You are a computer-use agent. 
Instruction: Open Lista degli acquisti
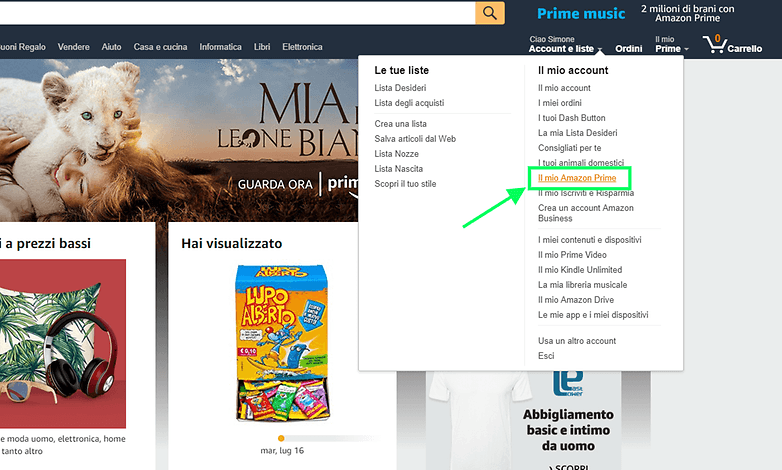pos(409,103)
